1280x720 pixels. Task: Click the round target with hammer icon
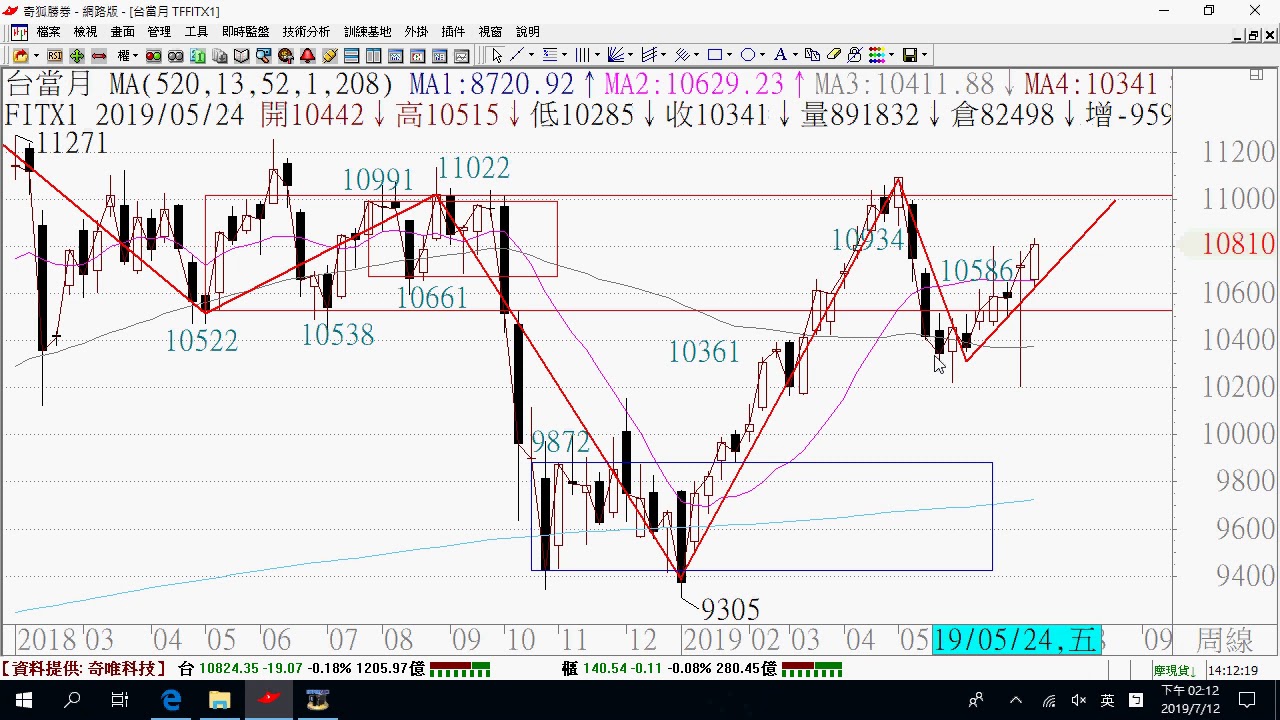tap(286, 55)
